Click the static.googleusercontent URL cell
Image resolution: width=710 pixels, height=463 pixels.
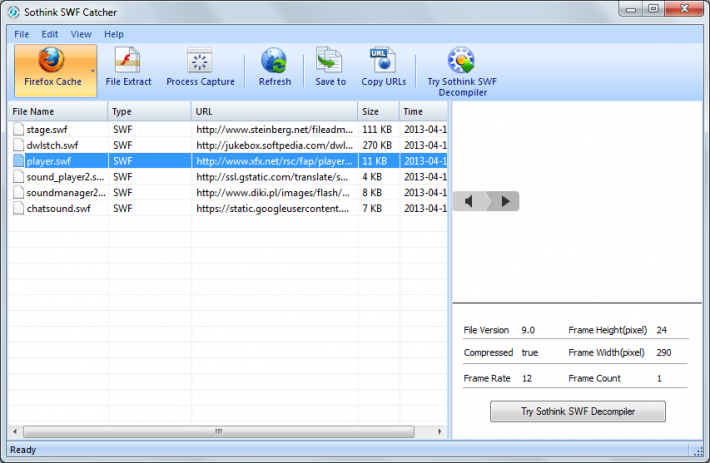point(274,209)
